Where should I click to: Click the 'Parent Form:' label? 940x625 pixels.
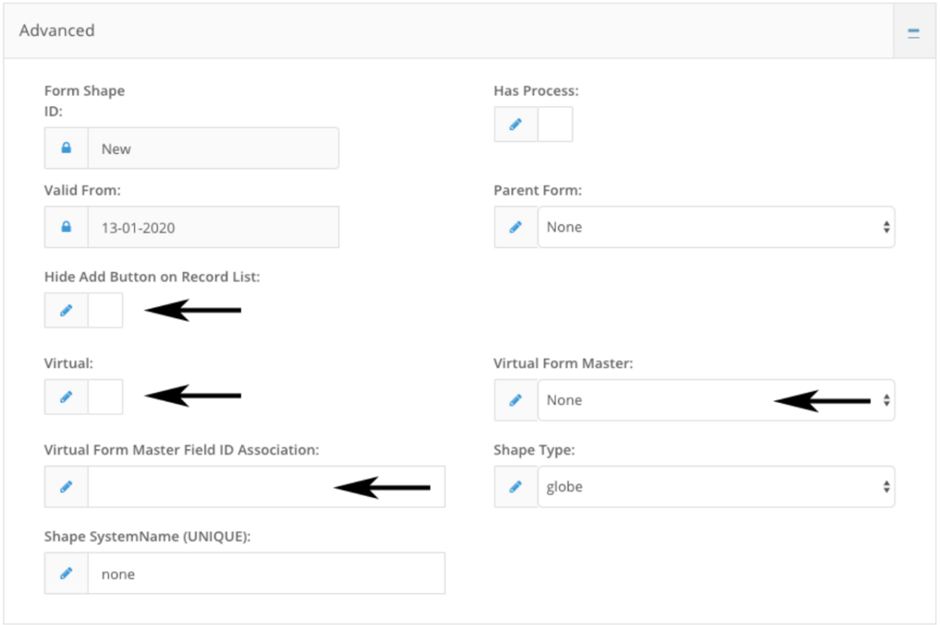pyautogui.click(x=538, y=191)
